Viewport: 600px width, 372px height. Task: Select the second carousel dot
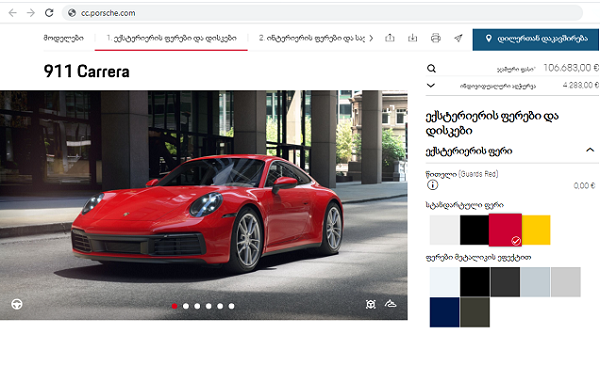[x=186, y=306]
